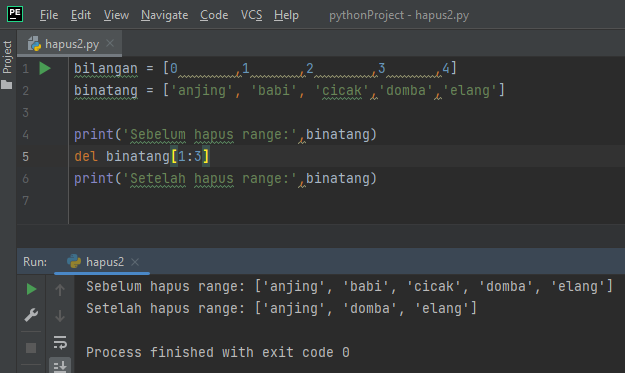
Task: Open run settings via the wrench icon
Action: (x=31, y=315)
